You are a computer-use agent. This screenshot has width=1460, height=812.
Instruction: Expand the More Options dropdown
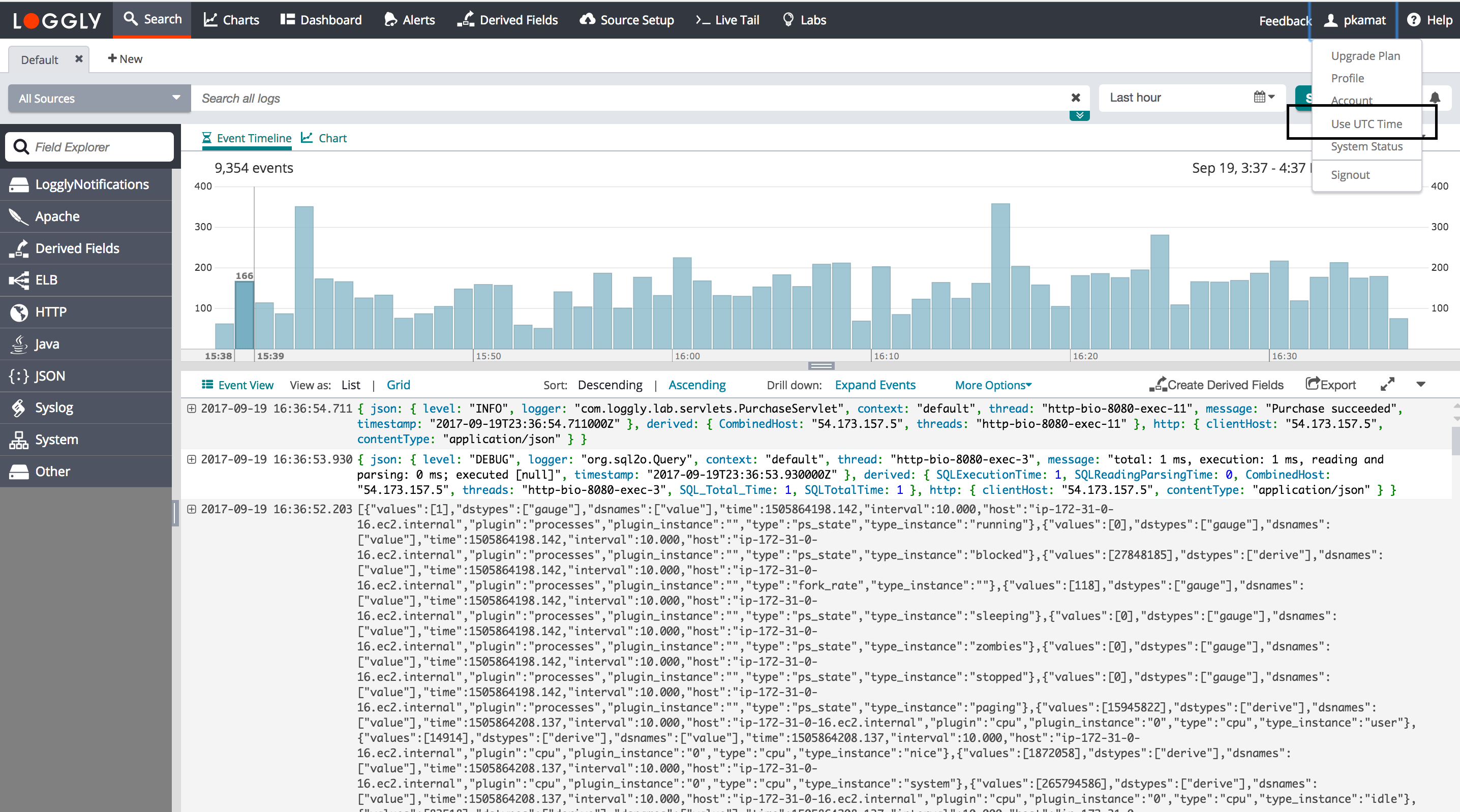pos(992,385)
